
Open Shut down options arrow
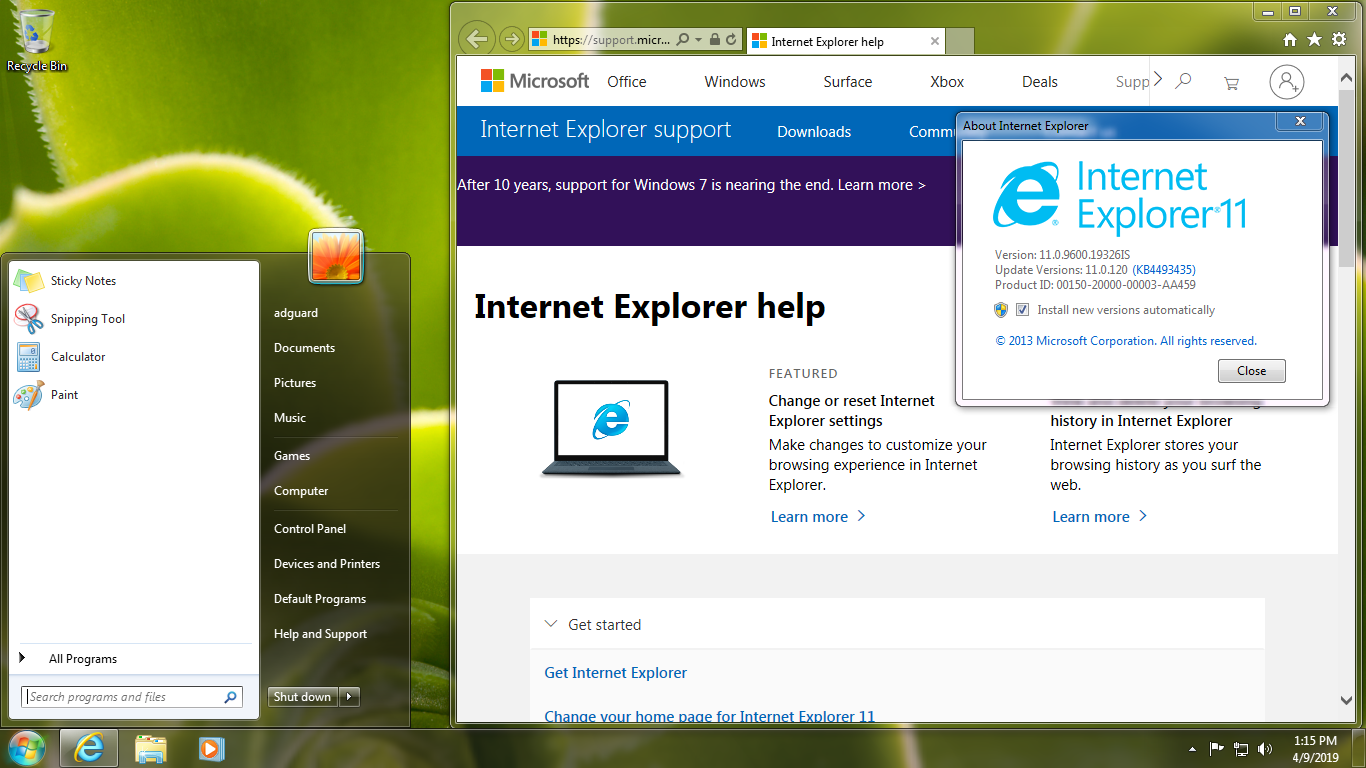pyautogui.click(x=349, y=697)
